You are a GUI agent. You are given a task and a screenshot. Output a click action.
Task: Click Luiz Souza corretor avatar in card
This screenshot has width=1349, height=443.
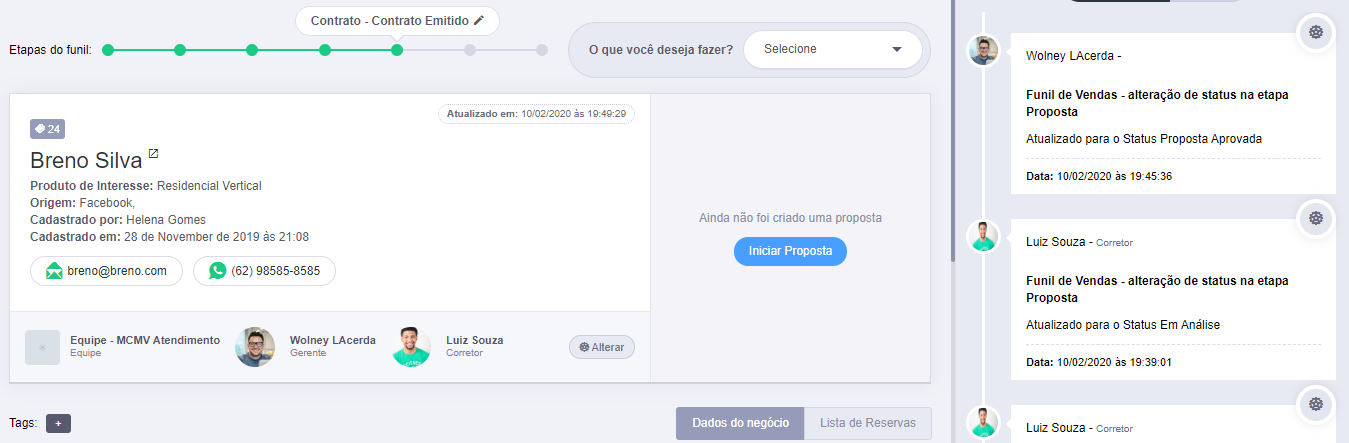pos(411,347)
